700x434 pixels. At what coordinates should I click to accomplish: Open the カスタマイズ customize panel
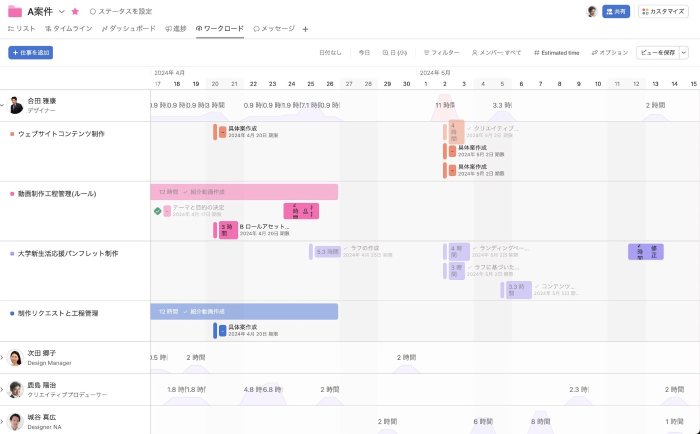click(664, 11)
